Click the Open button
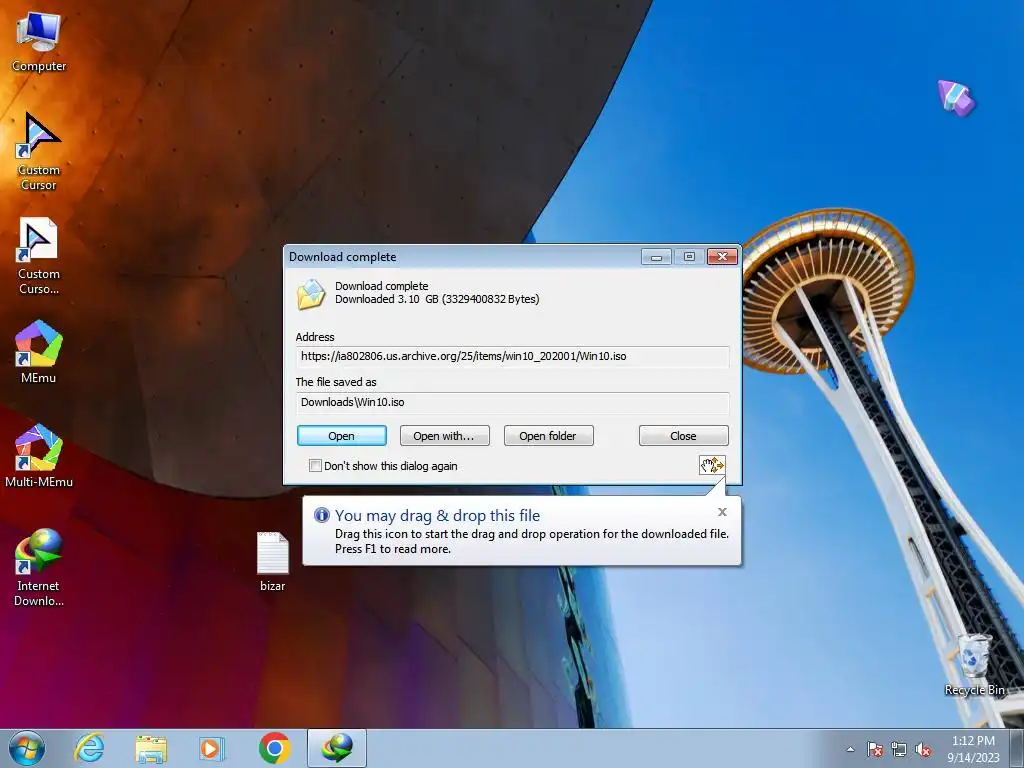Viewport: 1024px width, 768px height. click(x=342, y=436)
